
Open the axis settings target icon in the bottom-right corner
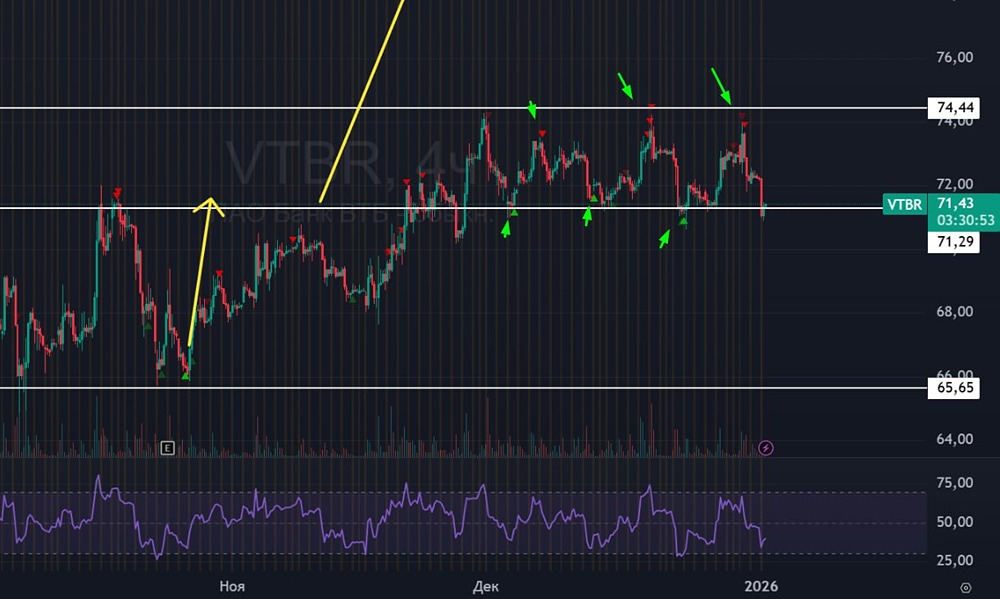click(x=966, y=588)
